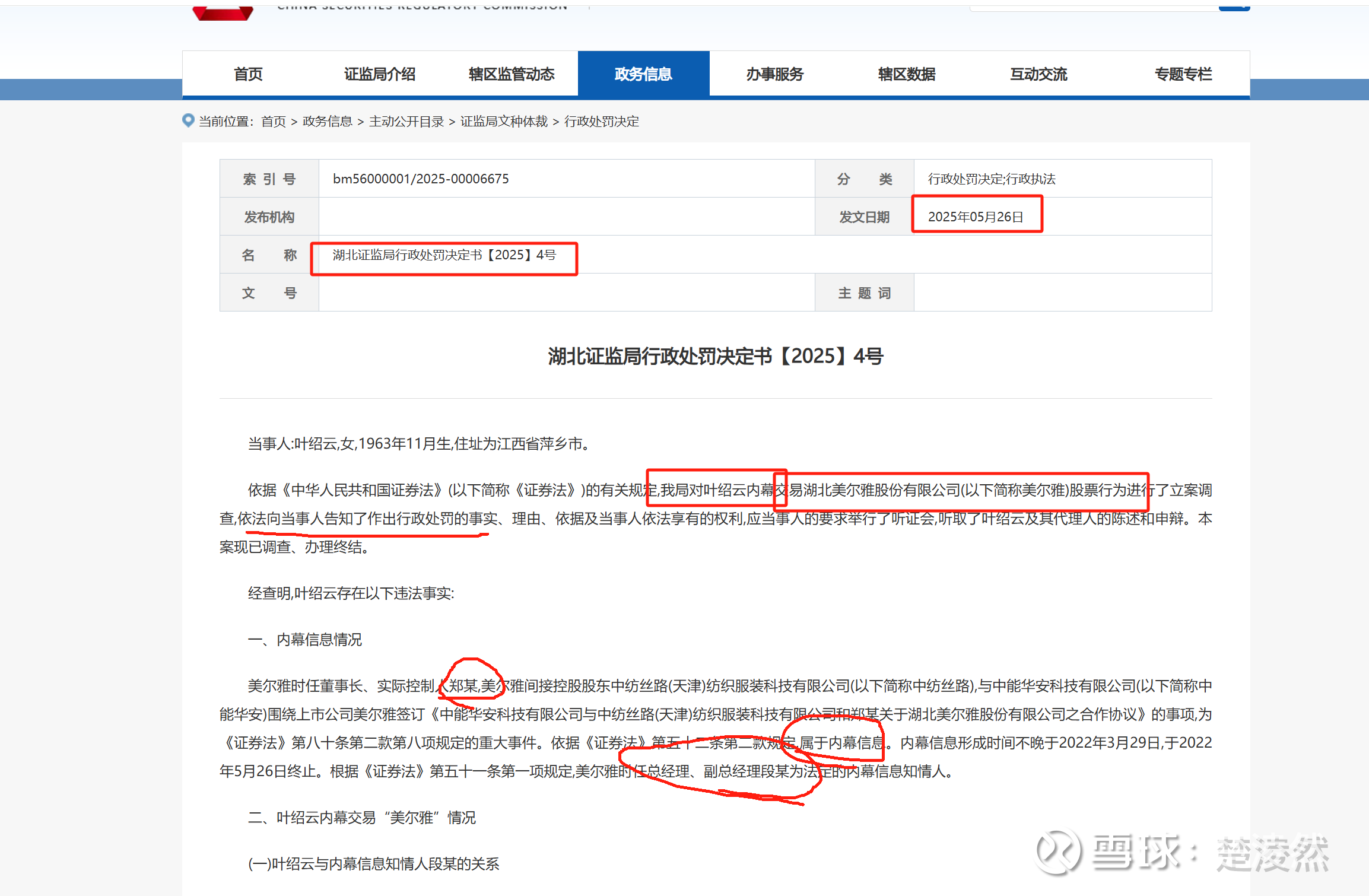
Task: Go to 首页 in the breadcrumb
Action: click(x=274, y=122)
